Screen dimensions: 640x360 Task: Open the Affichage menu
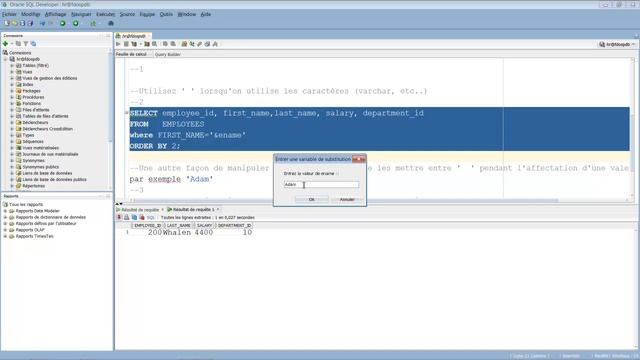click(x=55, y=14)
